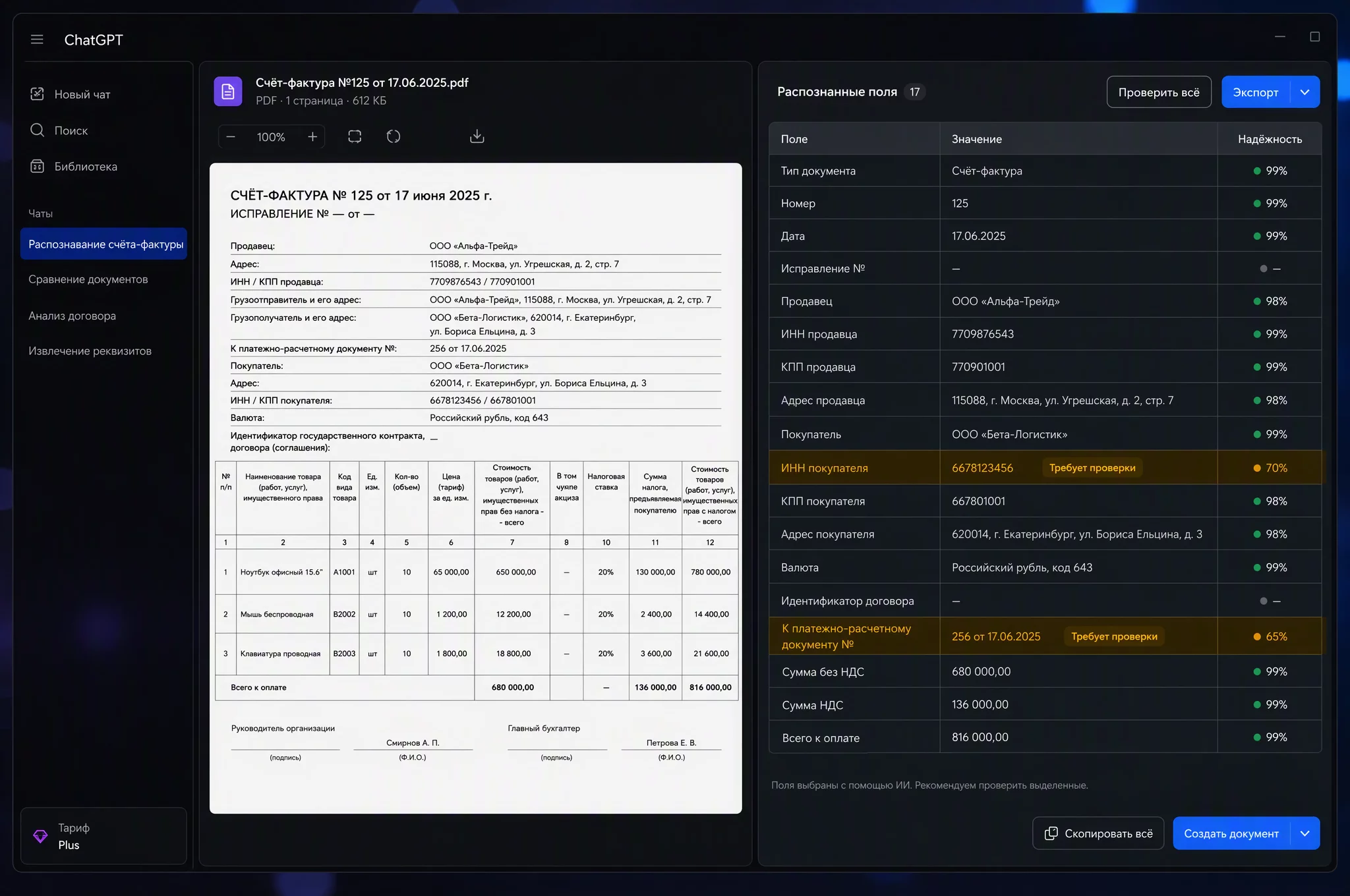
Task: Open the Recognizing invoice chat
Action: 104,244
